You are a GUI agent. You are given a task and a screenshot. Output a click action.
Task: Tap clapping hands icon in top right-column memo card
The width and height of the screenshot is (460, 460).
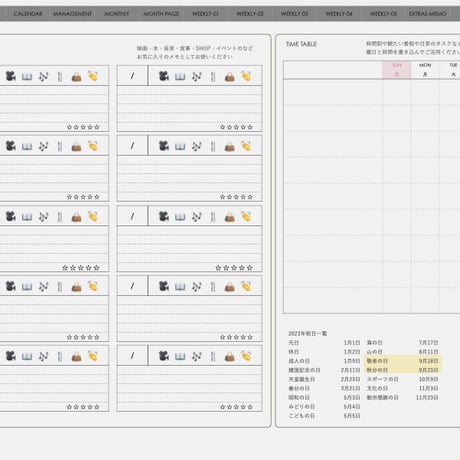(246, 76)
